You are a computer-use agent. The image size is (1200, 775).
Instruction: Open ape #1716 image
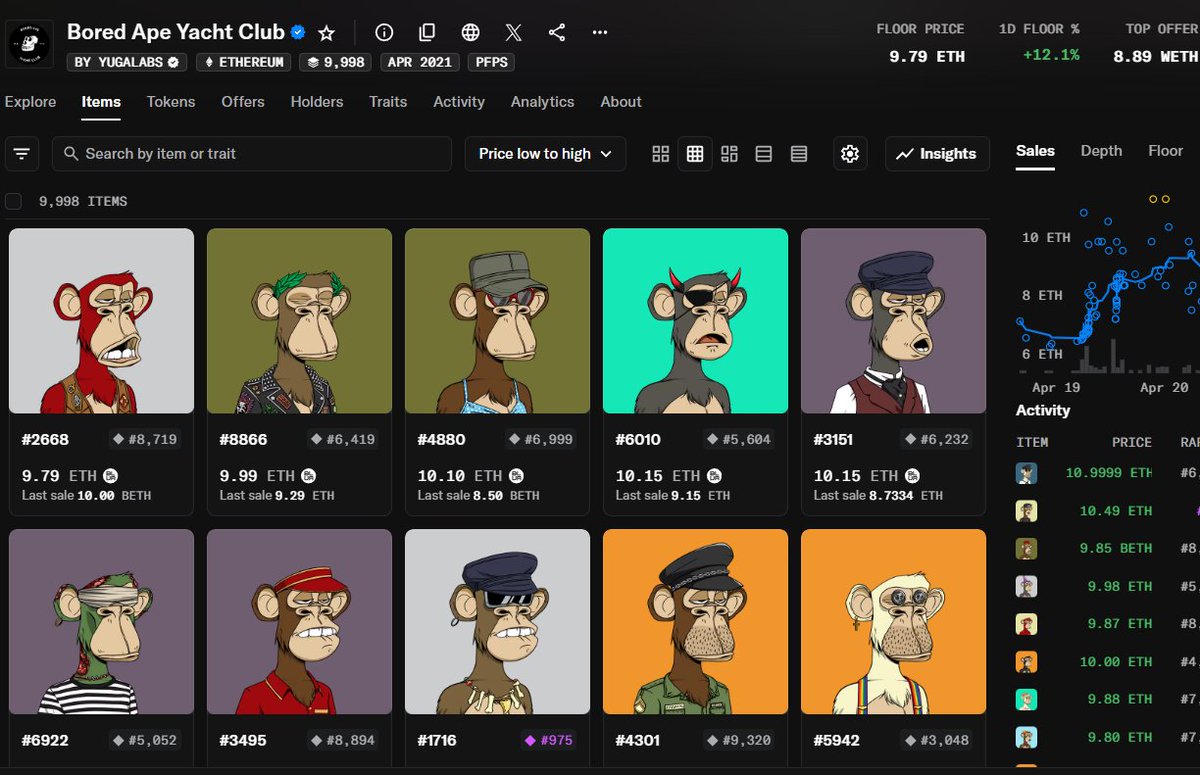[x=497, y=622]
